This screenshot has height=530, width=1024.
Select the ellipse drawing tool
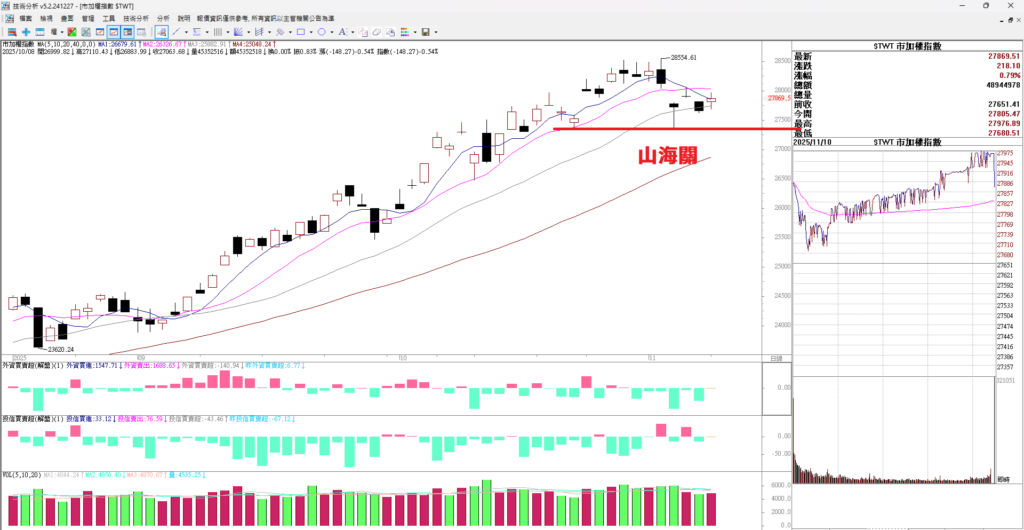coord(322,32)
